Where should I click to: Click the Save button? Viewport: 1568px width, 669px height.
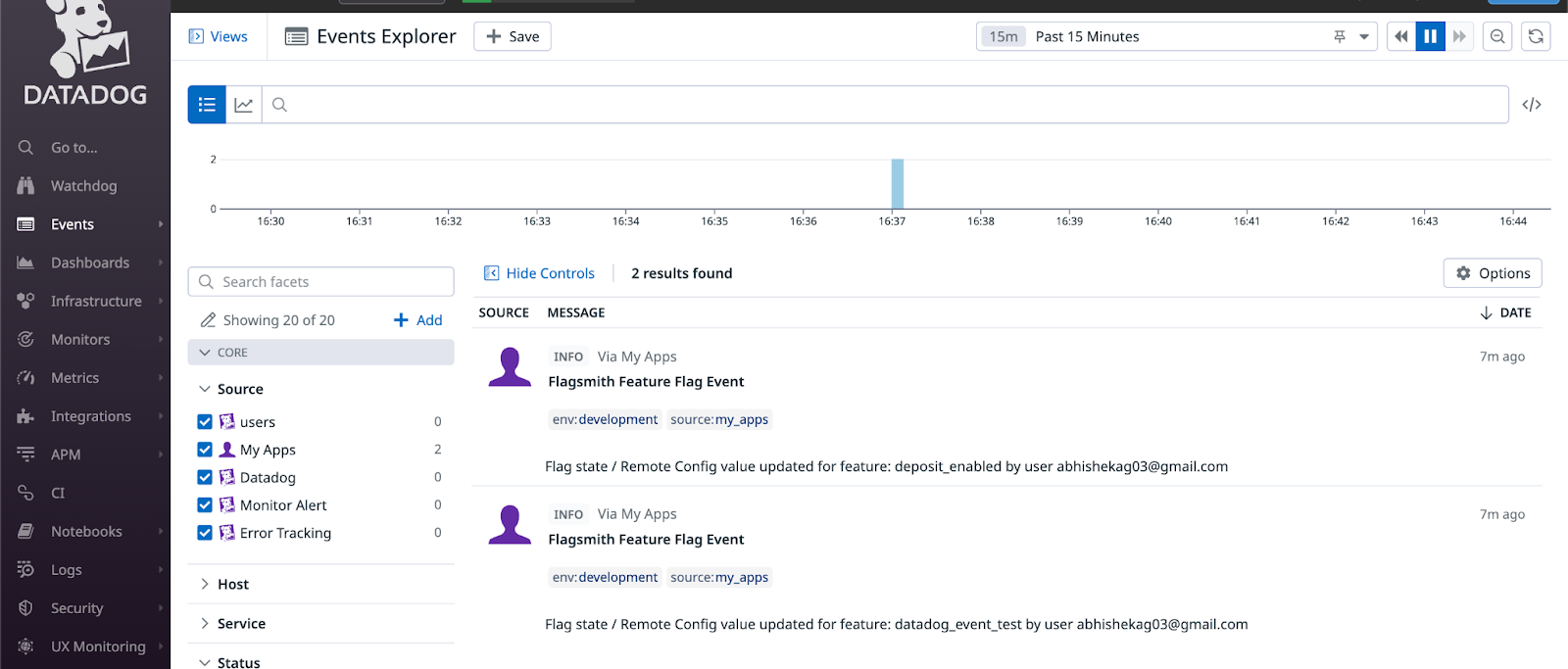(x=513, y=36)
